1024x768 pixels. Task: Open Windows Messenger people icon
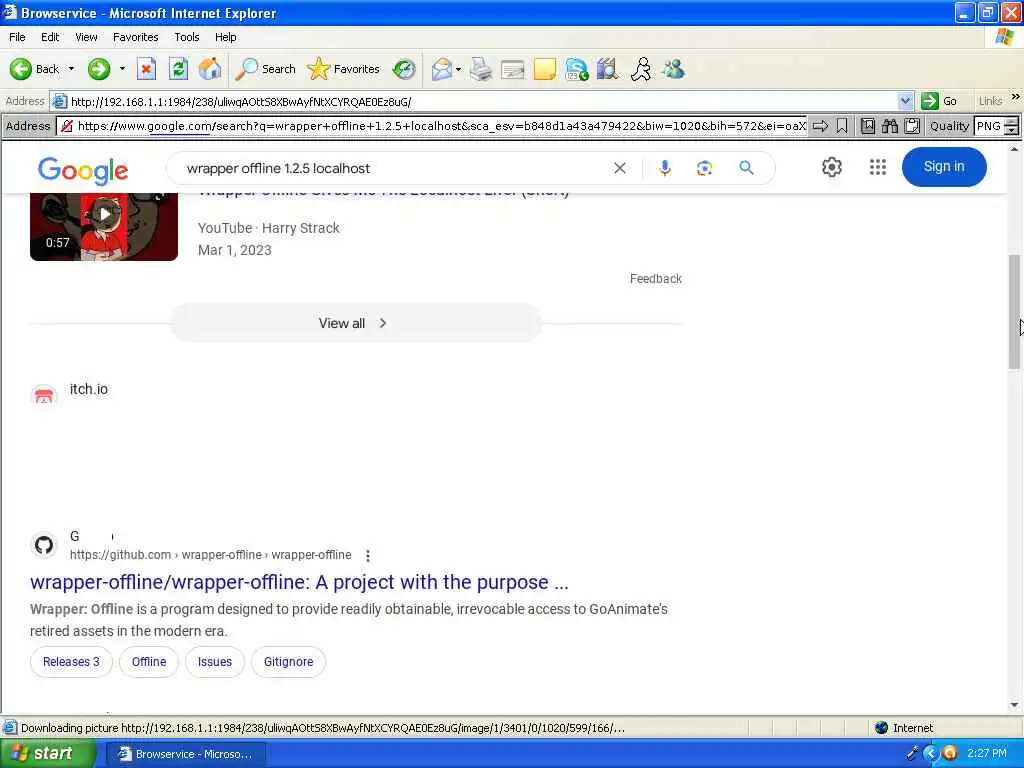click(x=673, y=69)
